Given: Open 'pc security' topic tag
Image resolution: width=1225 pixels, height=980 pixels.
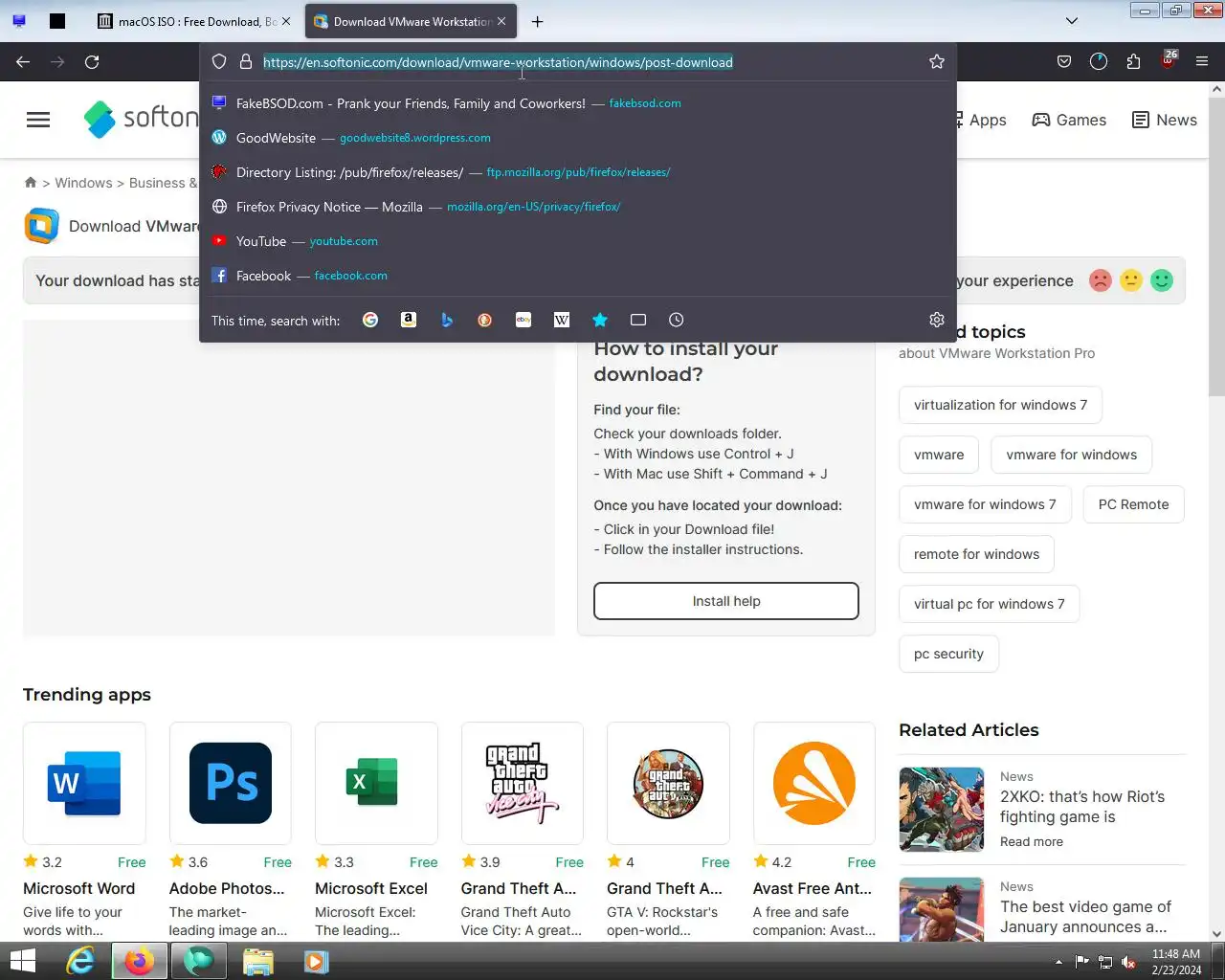Looking at the screenshot, I should point(948,654).
